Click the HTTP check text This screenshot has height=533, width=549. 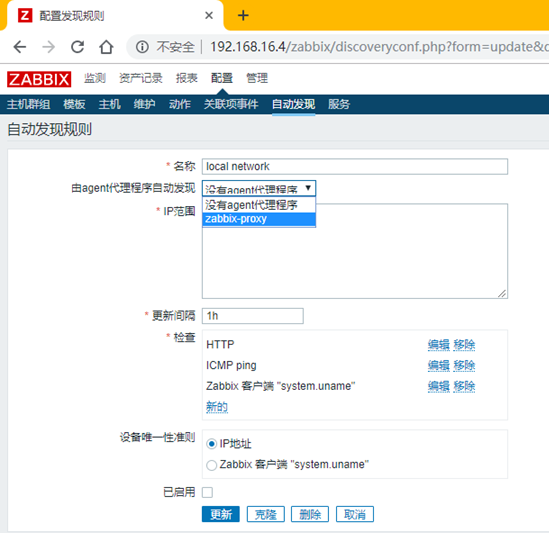tap(220, 345)
